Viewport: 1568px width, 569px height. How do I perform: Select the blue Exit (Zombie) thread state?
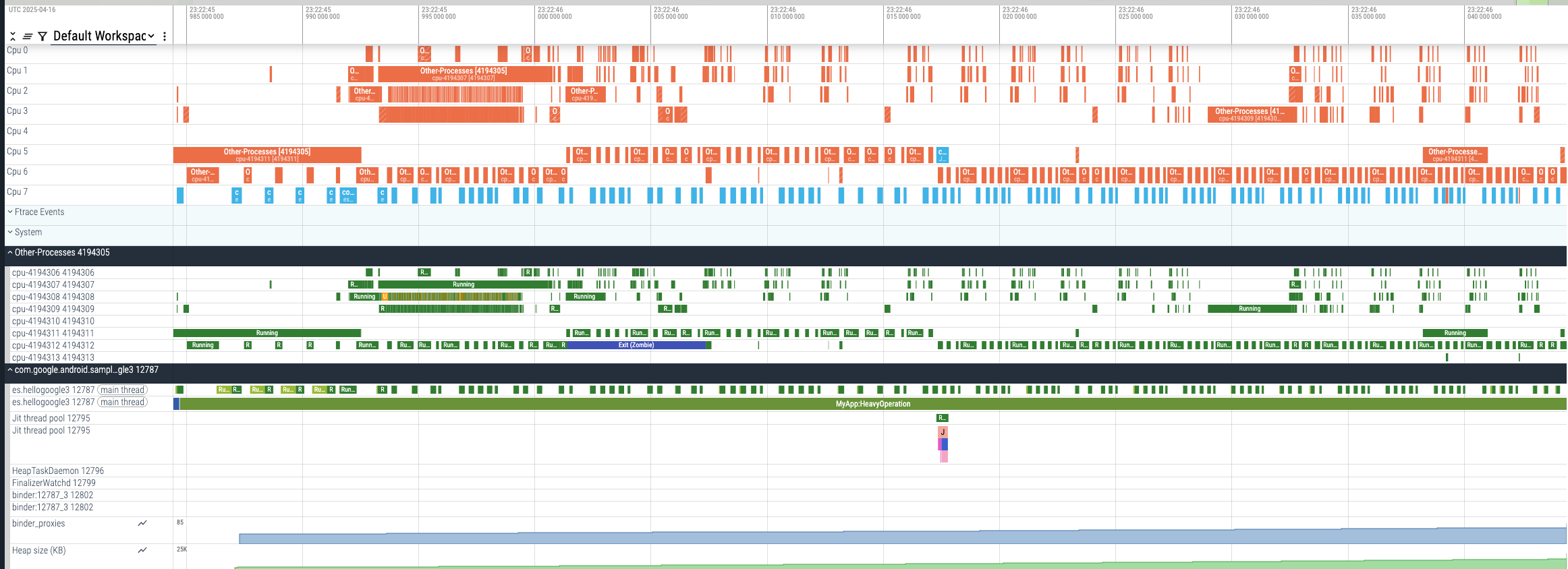pos(636,345)
